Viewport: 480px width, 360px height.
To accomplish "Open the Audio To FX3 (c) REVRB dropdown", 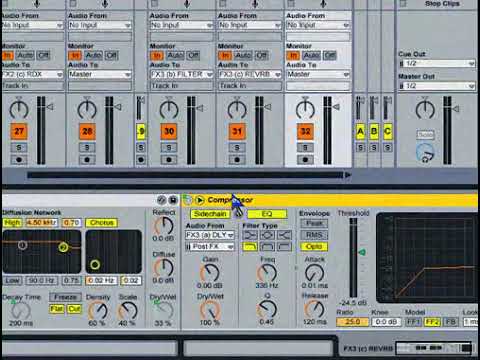I will tap(250, 74).
